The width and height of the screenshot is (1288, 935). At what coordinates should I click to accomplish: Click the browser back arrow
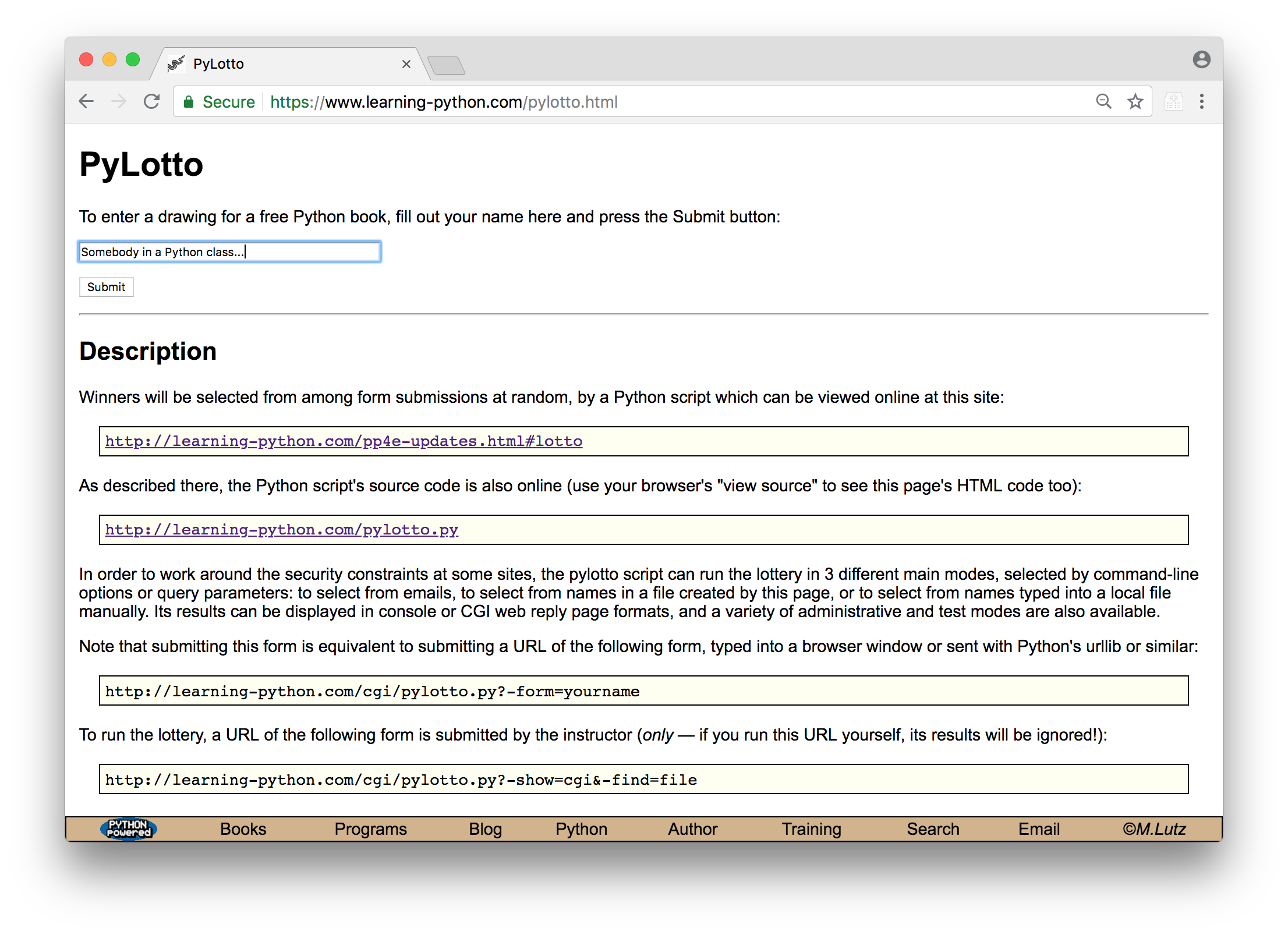click(x=86, y=101)
